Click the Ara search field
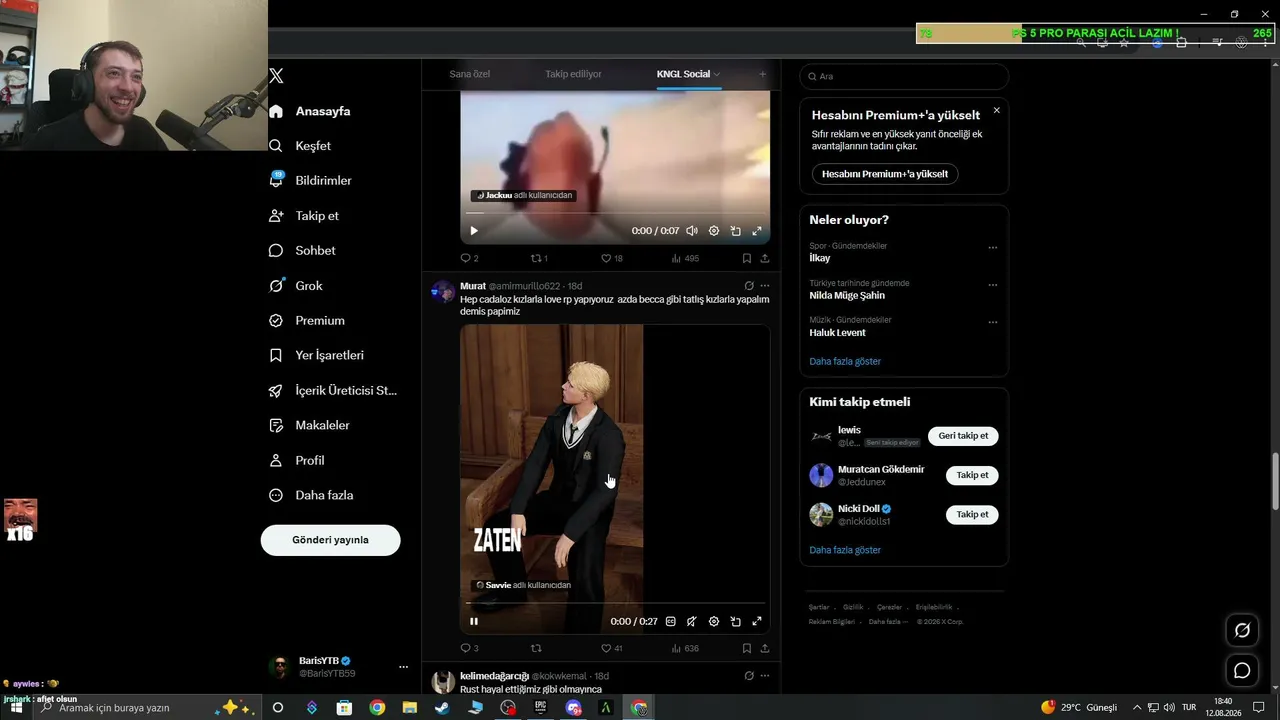The width and height of the screenshot is (1280, 720). tap(904, 77)
